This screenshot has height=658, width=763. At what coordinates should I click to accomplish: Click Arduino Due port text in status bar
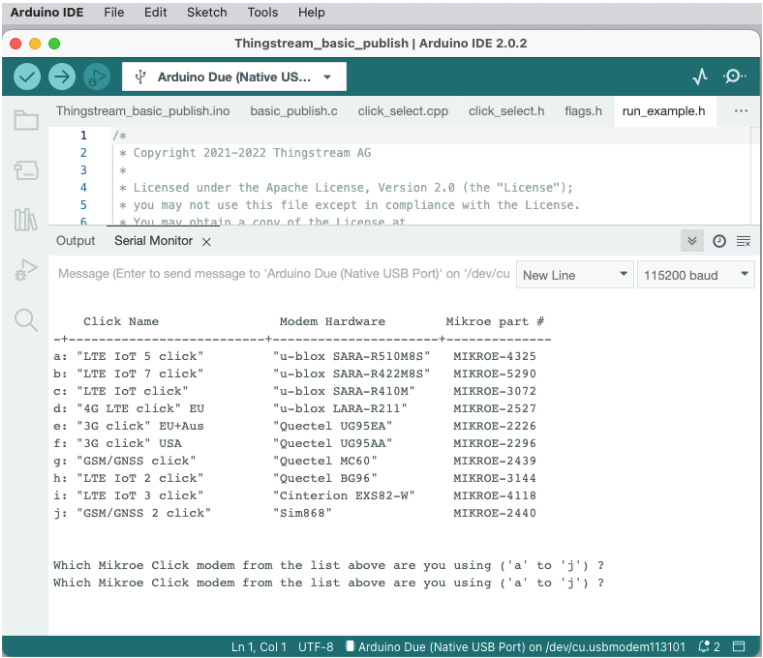(x=521, y=646)
